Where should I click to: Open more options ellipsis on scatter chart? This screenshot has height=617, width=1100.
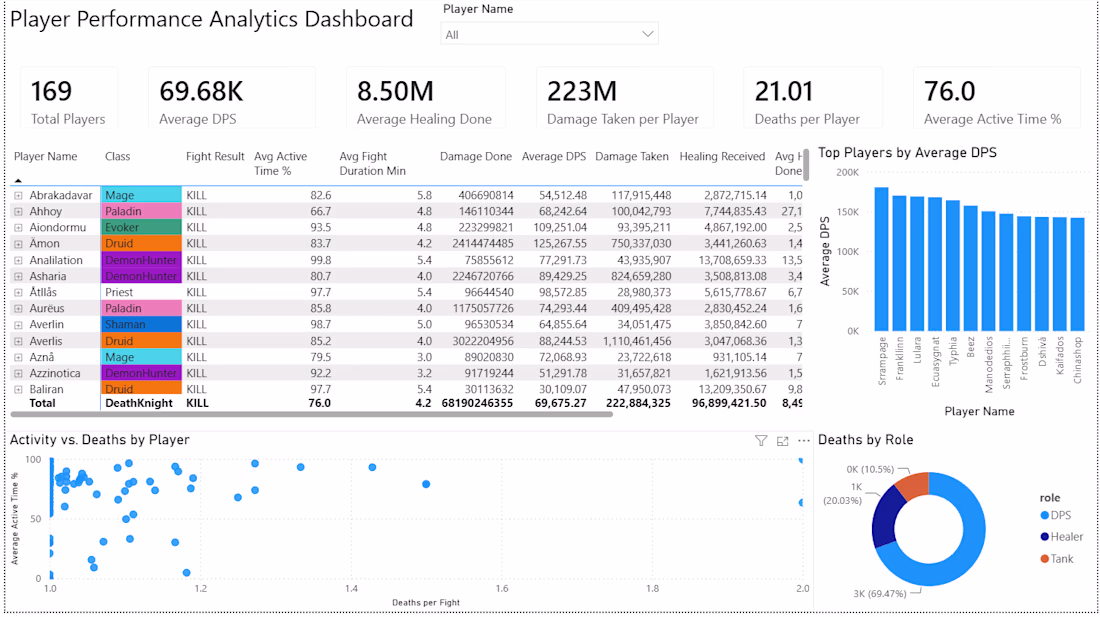tap(804, 440)
